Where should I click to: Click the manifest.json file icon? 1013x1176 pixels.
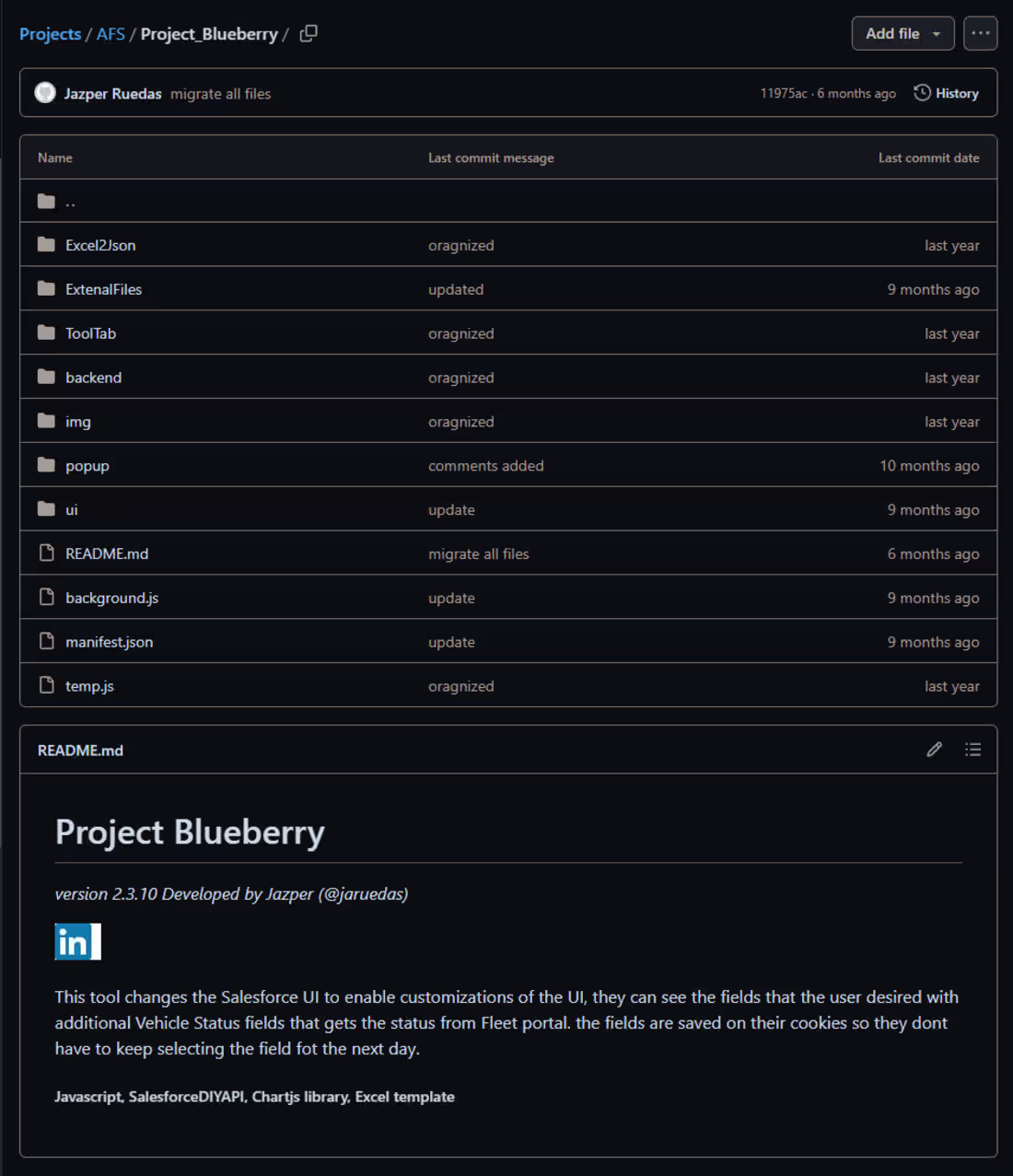(47, 641)
